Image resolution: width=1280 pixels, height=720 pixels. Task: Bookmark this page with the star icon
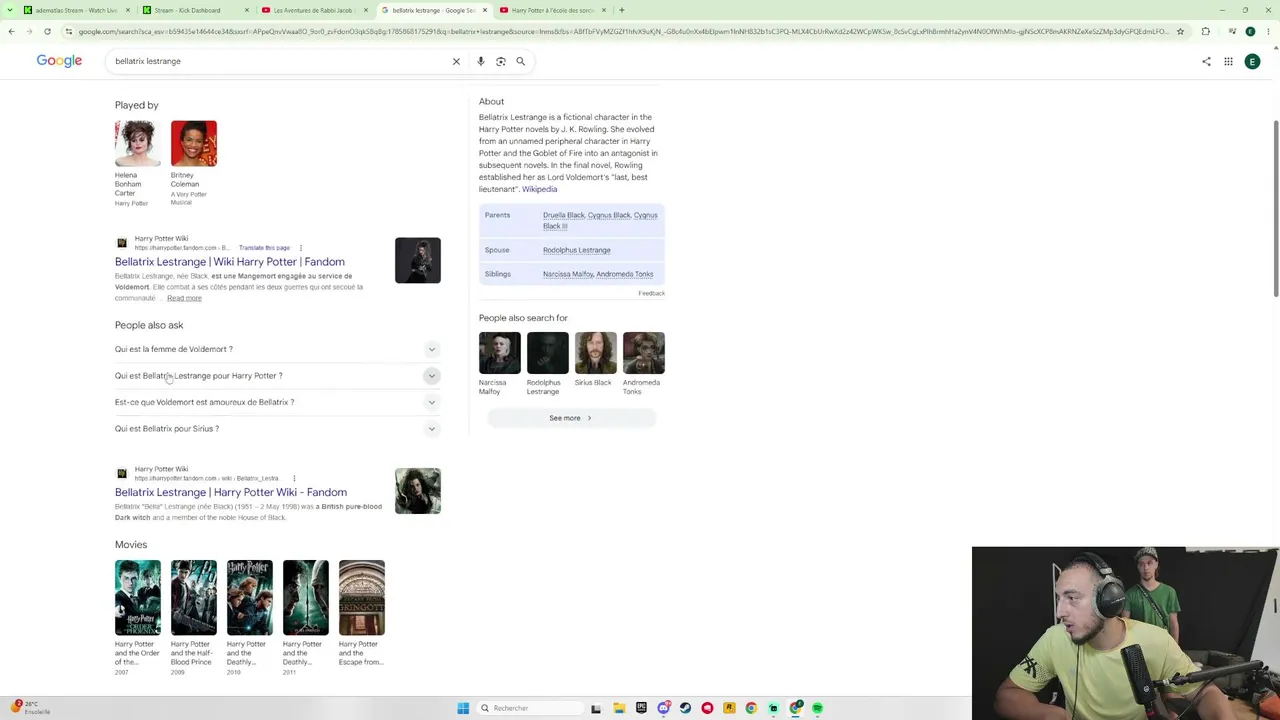pos(1180,31)
